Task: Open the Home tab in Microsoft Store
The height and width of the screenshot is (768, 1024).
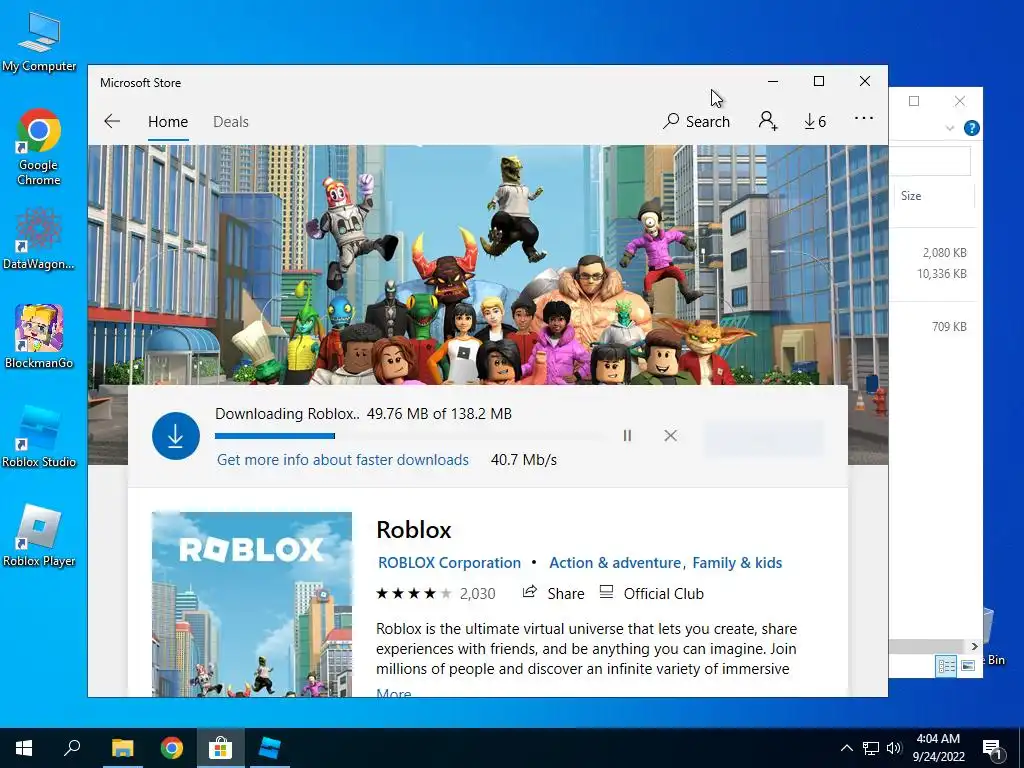Action: click(168, 121)
